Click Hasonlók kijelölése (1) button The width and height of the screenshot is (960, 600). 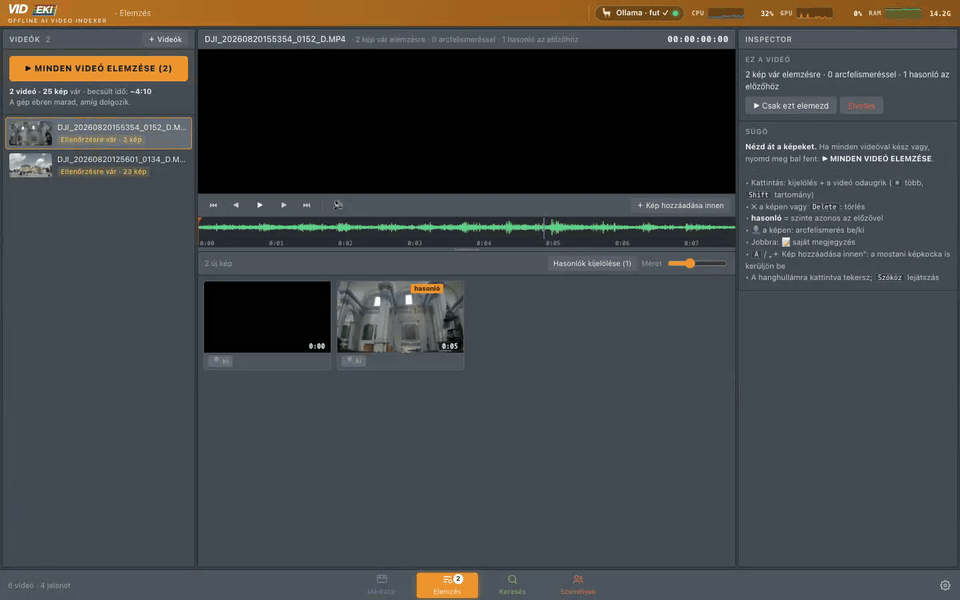[592, 263]
